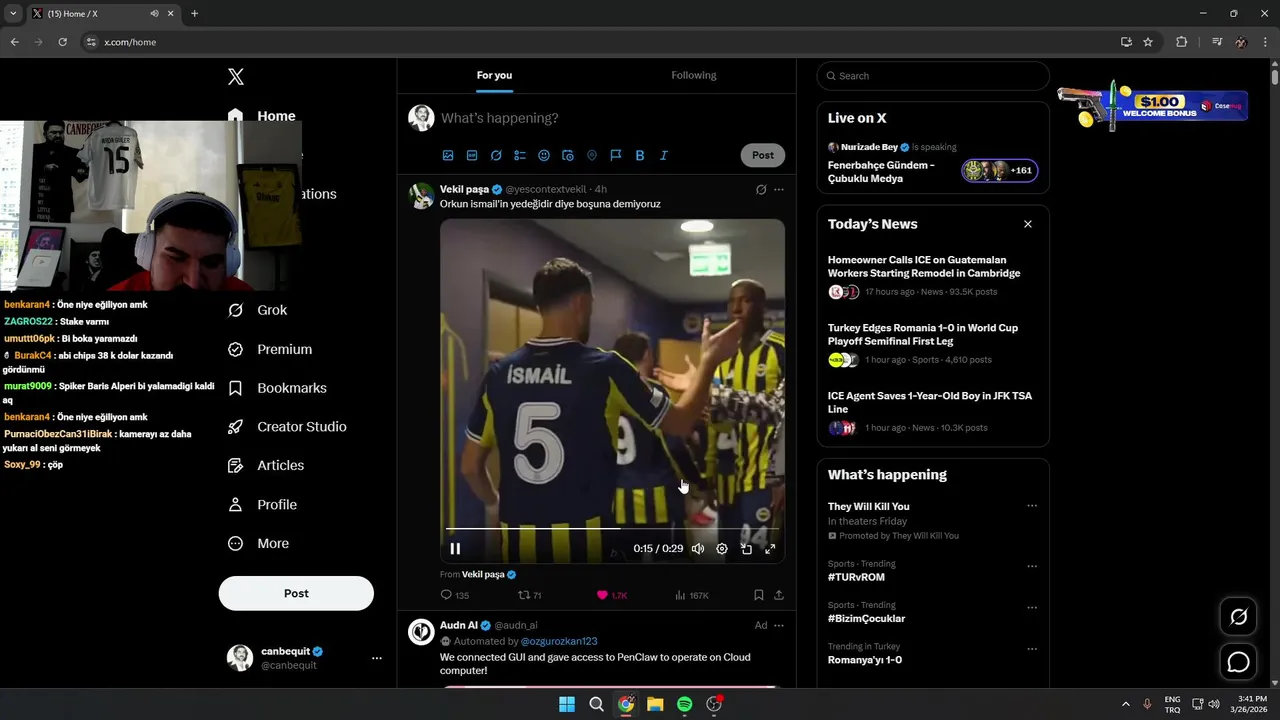Open File Explorer from the taskbar
1280x720 pixels.
655,704
